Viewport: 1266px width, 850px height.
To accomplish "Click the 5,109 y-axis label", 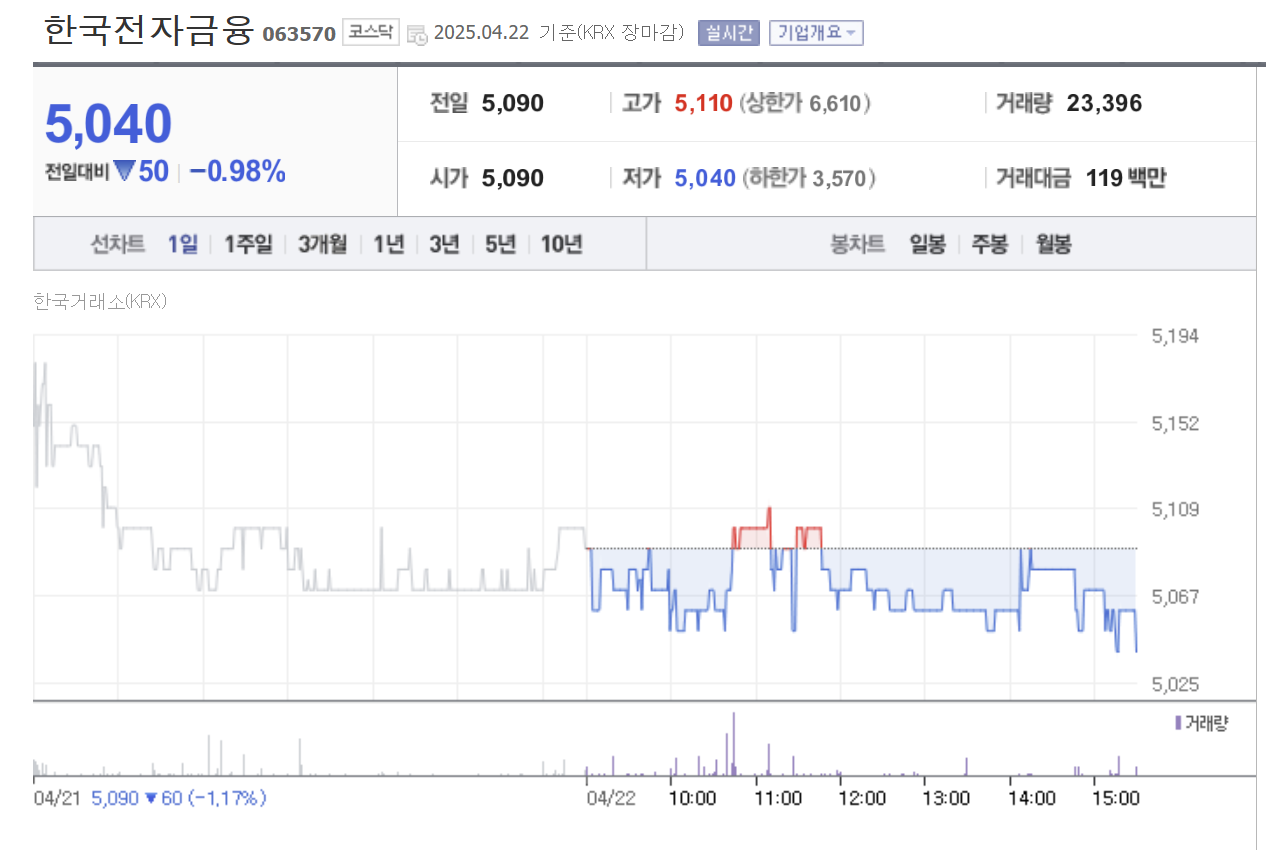I will 1175,510.
